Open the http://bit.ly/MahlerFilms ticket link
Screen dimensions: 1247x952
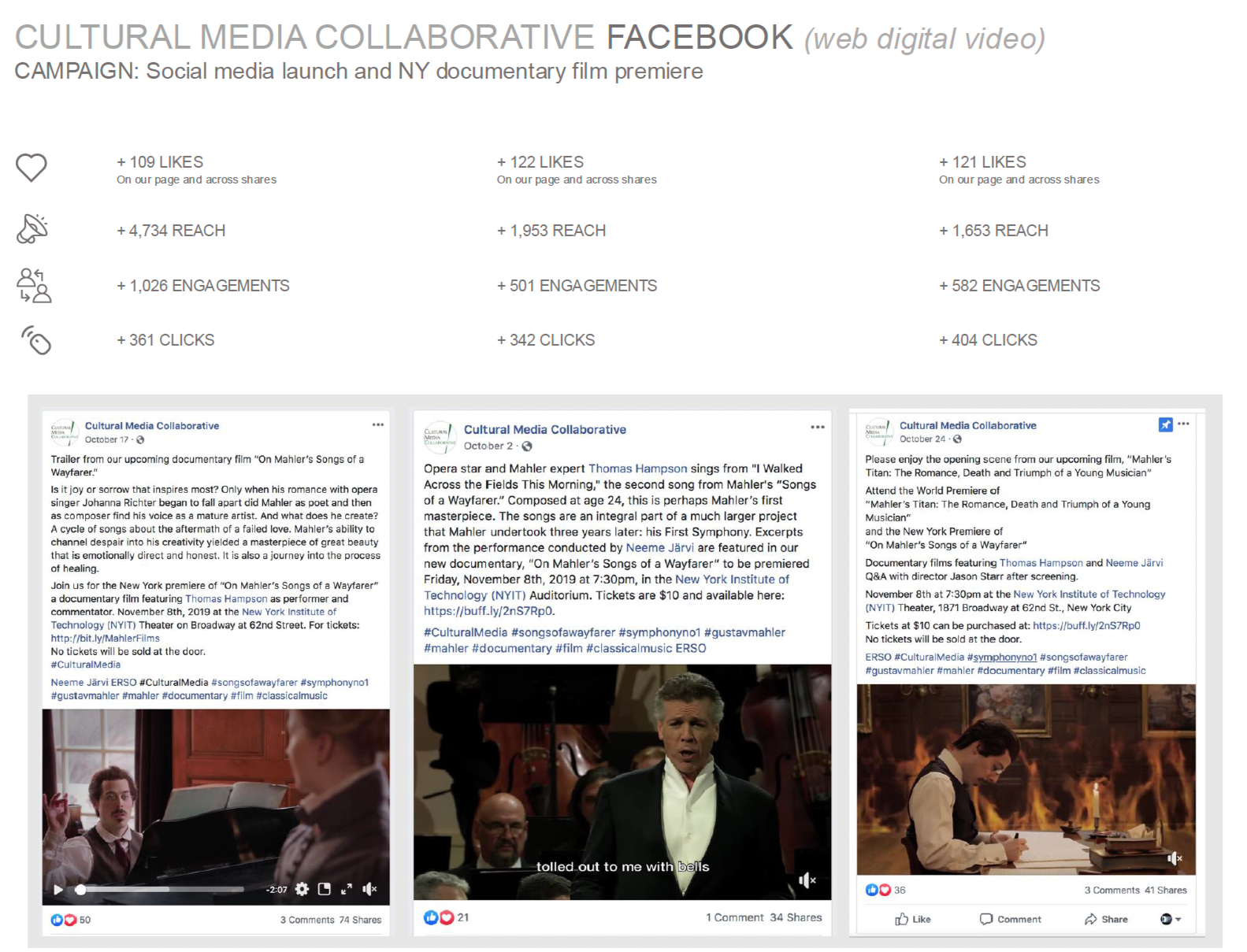click(106, 639)
